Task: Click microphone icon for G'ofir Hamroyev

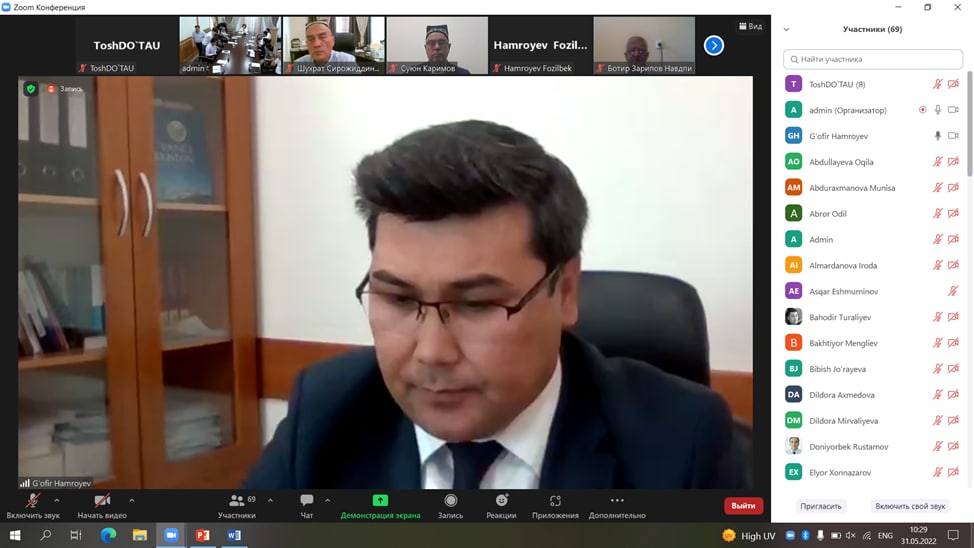Action: 938,135
